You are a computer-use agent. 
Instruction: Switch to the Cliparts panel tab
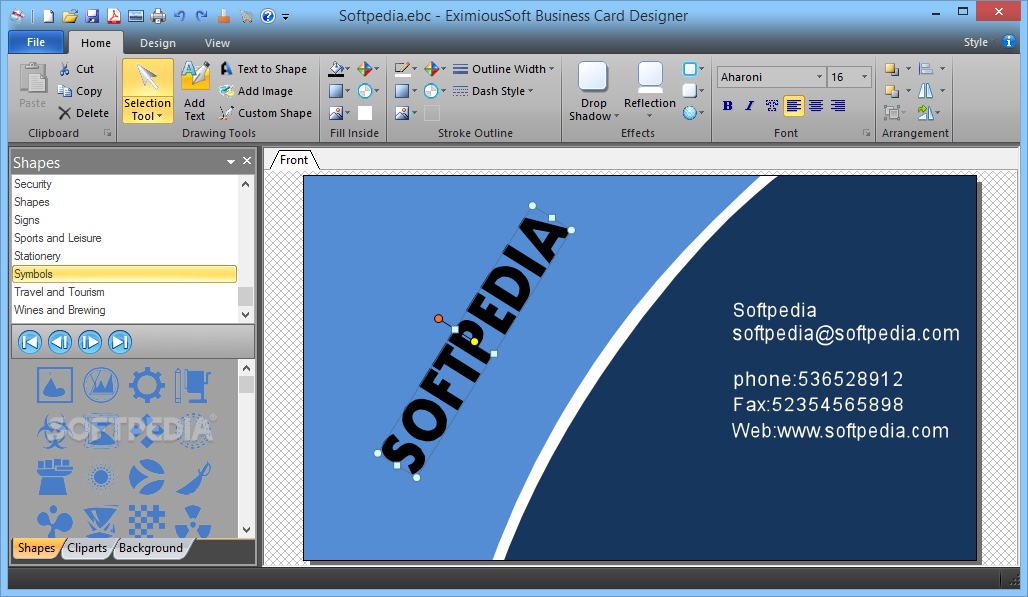(x=87, y=548)
